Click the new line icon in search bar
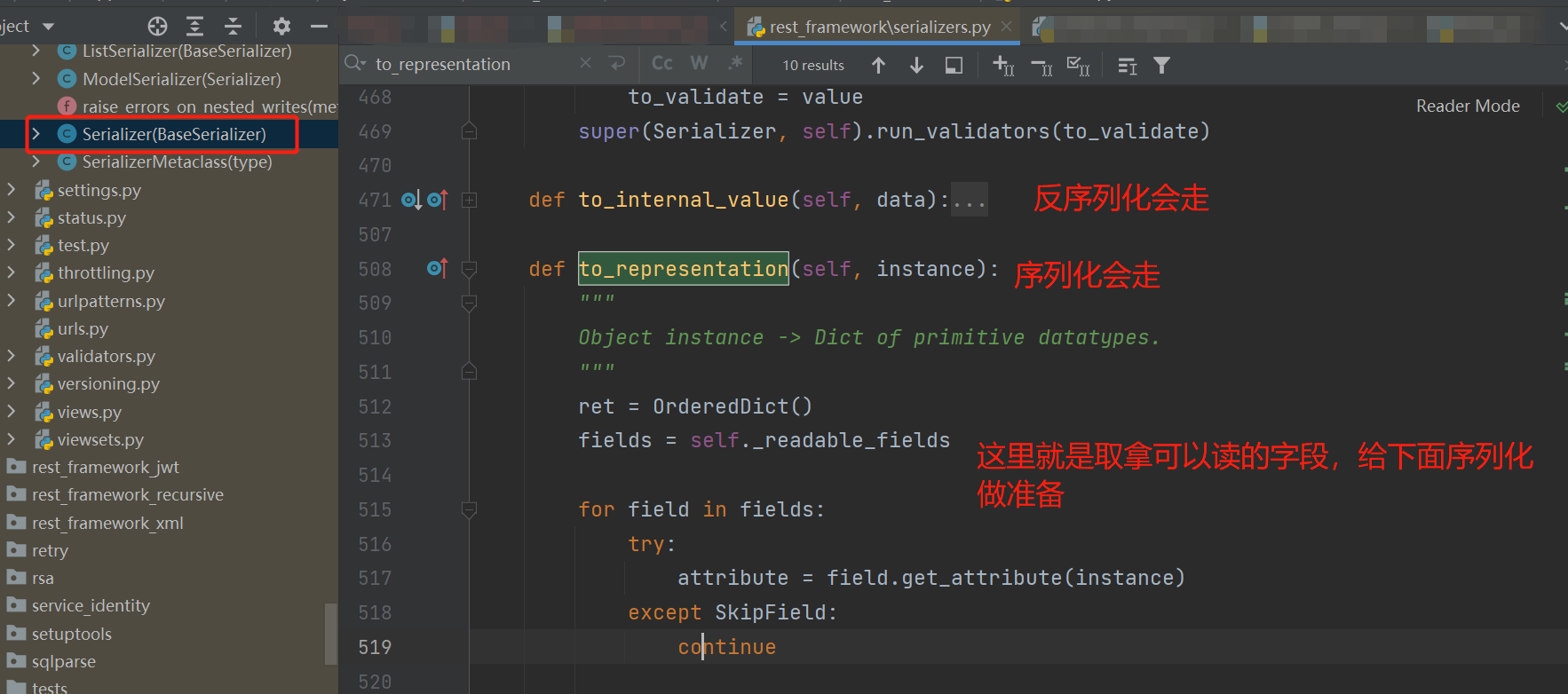Screen dimensions: 1568x694 [x=617, y=63]
